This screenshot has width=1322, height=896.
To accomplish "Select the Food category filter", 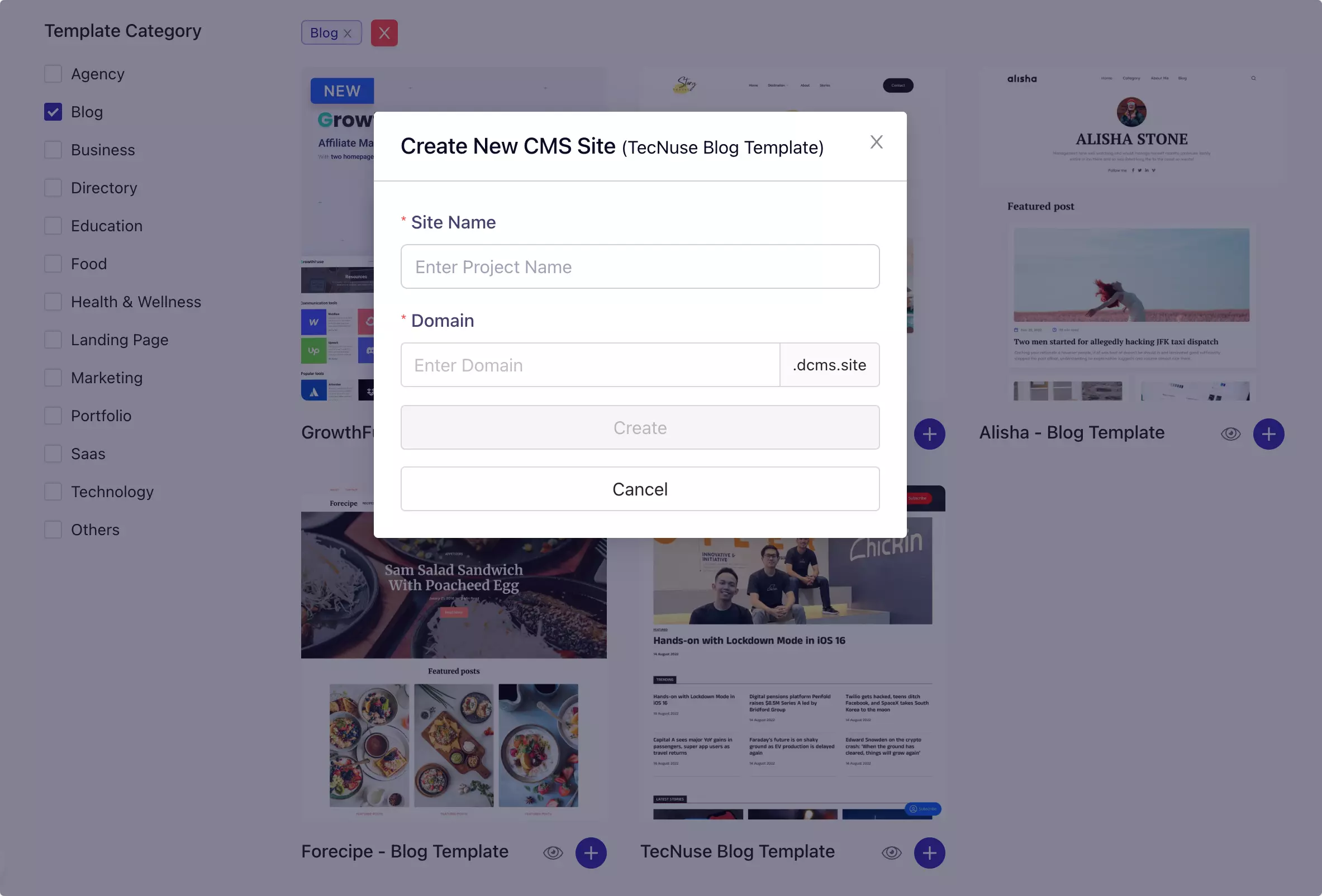I will point(52,263).
